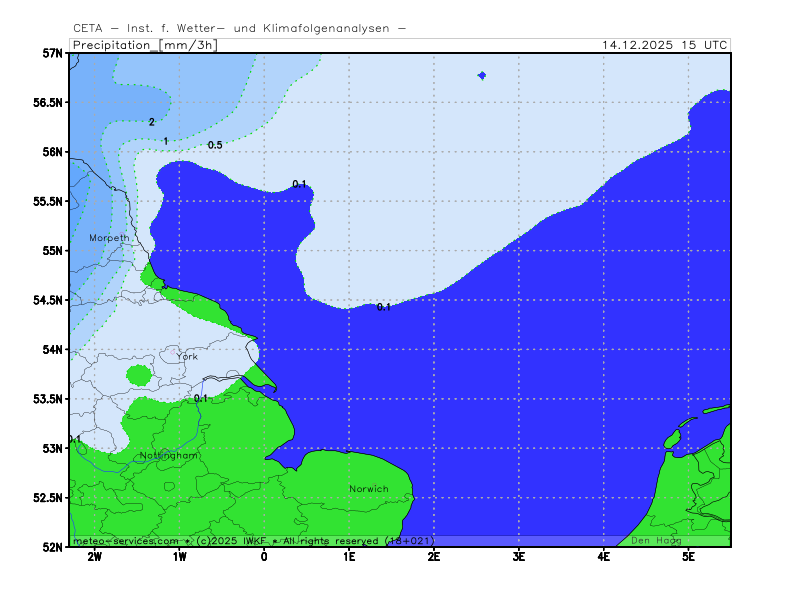Click the CETA institute header text
The width and height of the screenshot is (800, 600).
pyautogui.click(x=240, y=28)
